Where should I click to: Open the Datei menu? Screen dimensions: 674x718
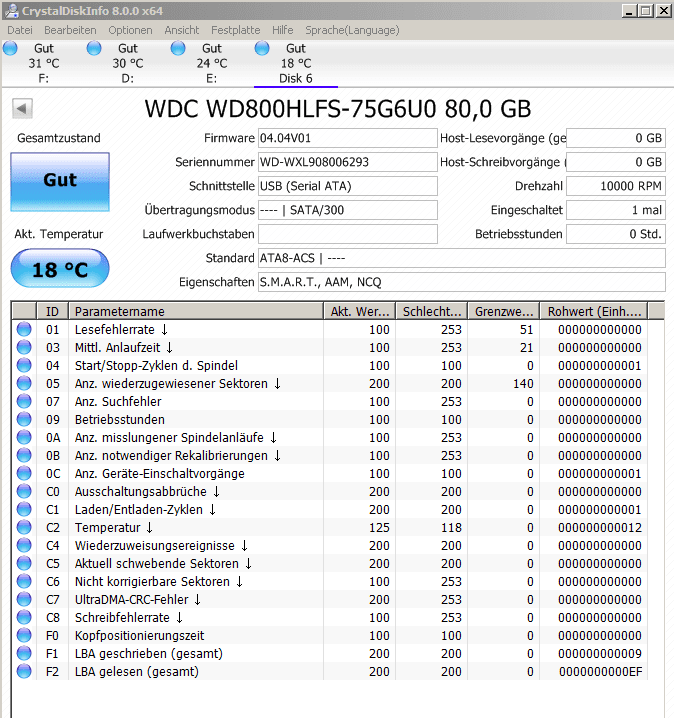20,30
